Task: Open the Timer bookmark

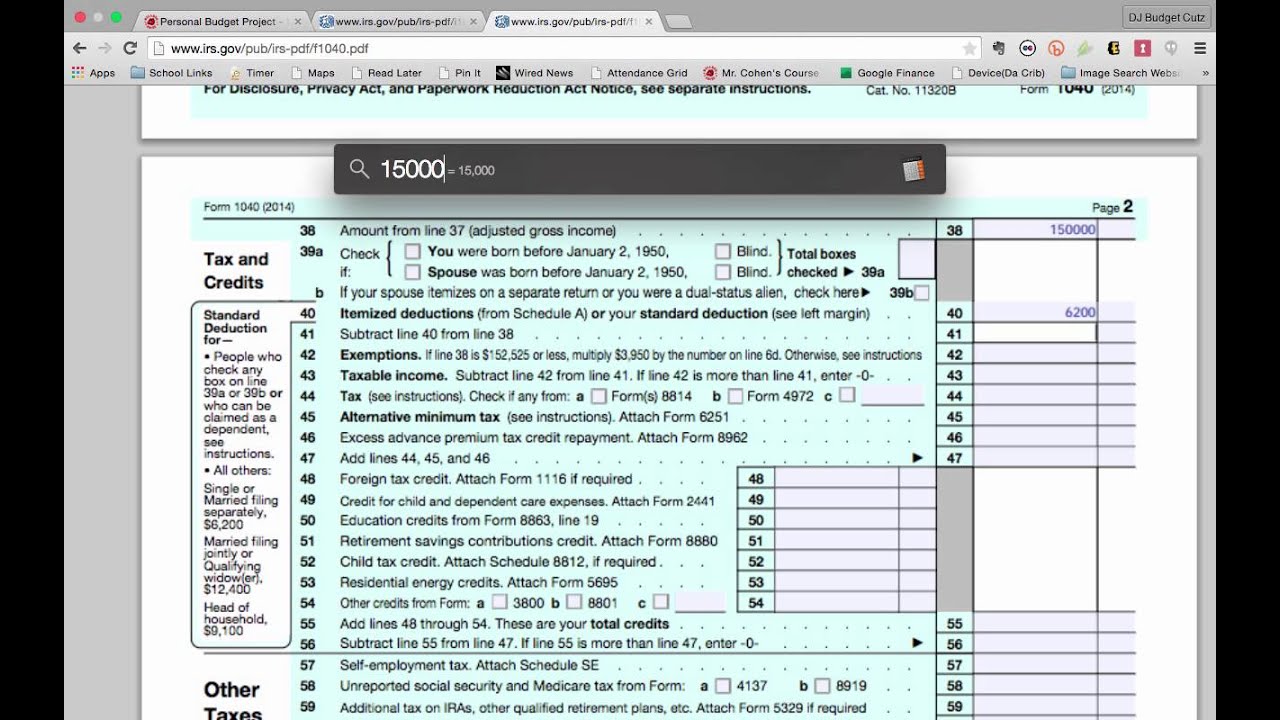Action: pos(251,73)
